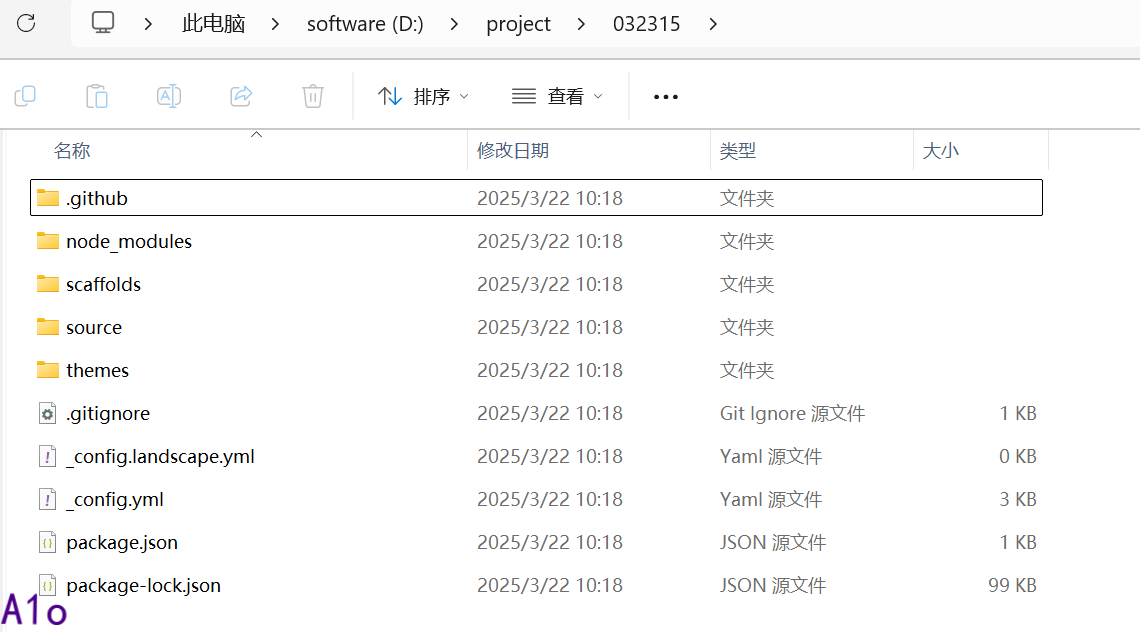Click the share icon in toolbar

click(241, 96)
